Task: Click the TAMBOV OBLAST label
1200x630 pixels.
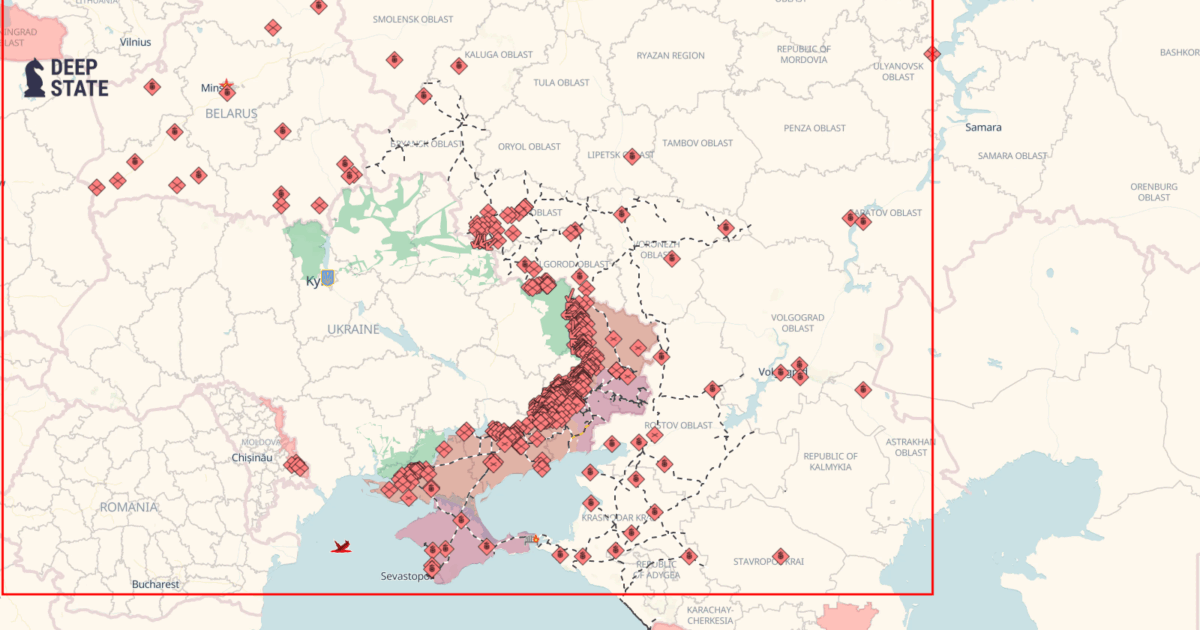Action: coord(698,143)
